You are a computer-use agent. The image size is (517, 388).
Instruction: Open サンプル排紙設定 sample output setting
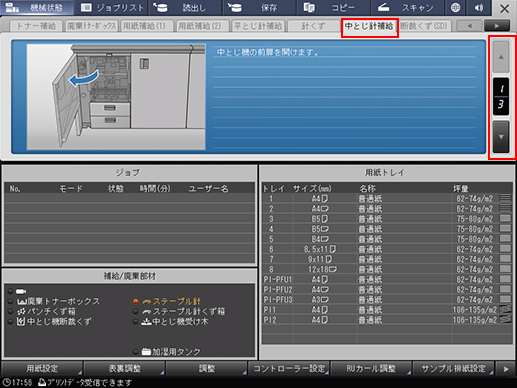[453, 369]
